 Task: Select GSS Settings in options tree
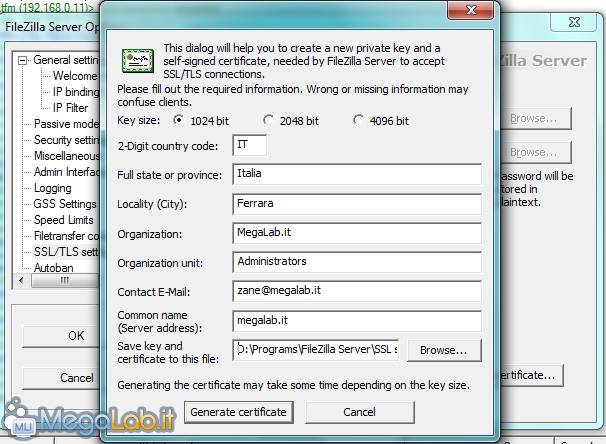[65, 204]
